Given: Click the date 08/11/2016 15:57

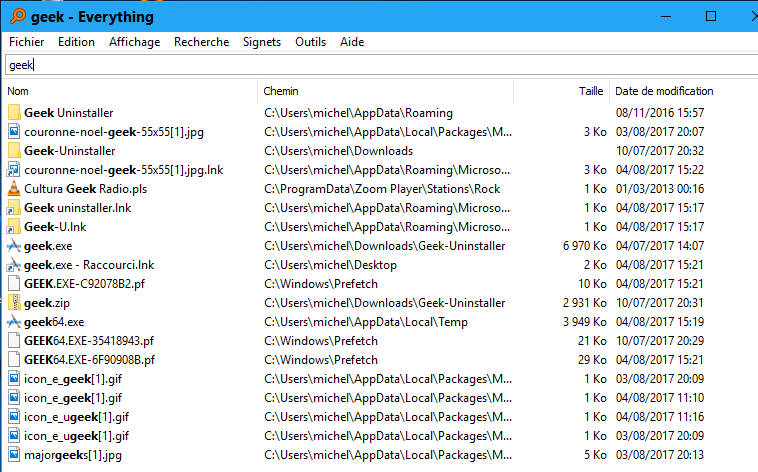Looking at the screenshot, I should point(660,113).
